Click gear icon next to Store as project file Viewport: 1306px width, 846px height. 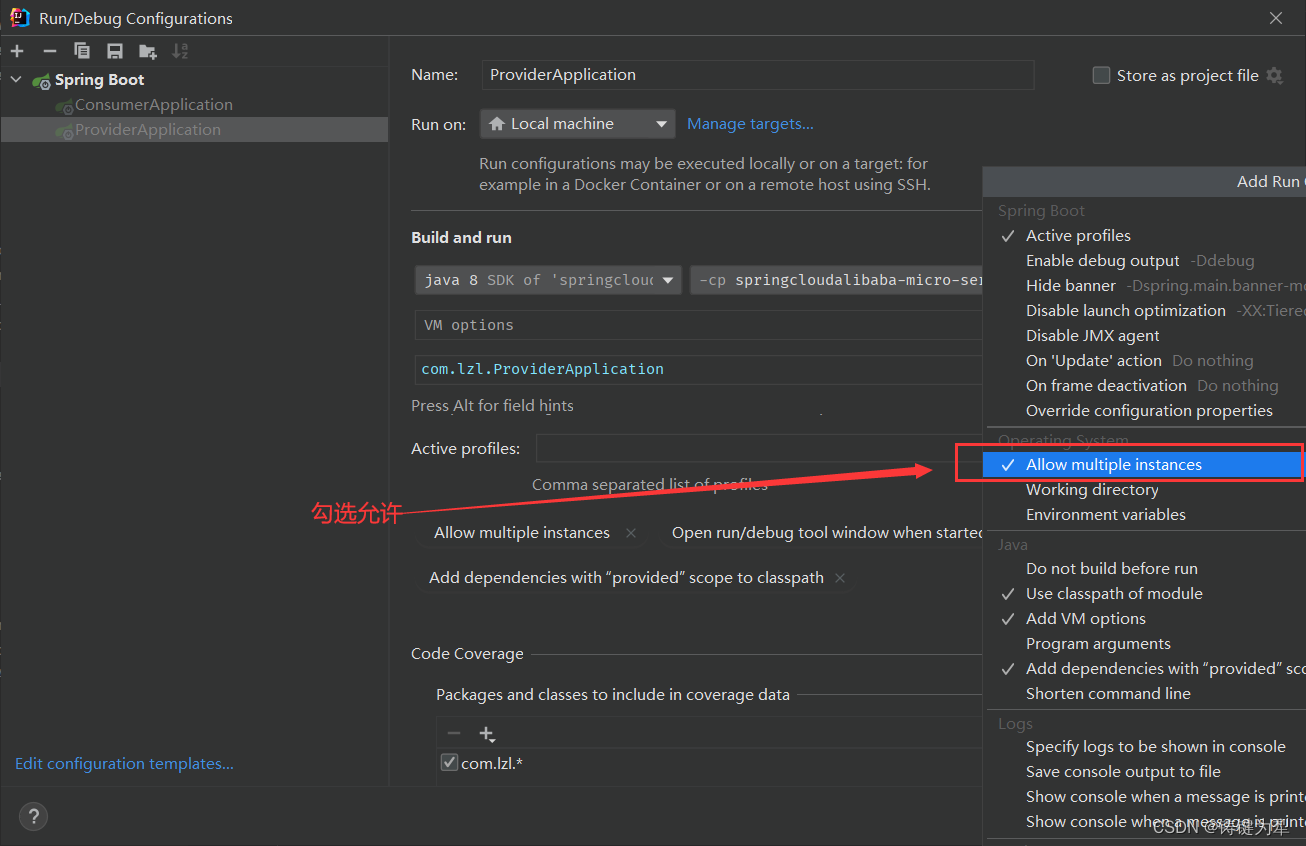1274,76
